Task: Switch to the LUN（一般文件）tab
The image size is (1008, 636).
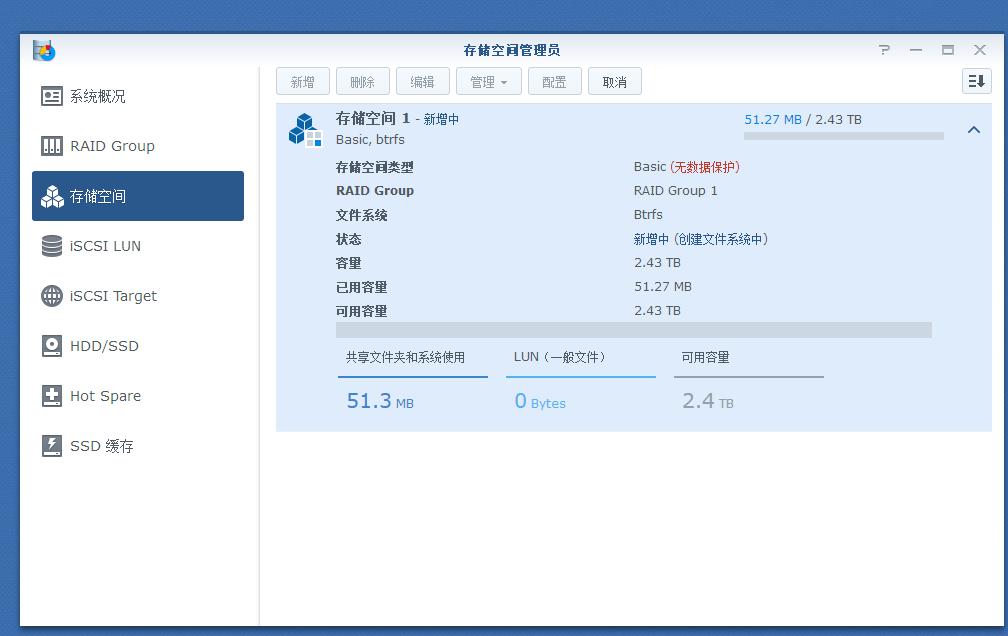Action: [580, 357]
